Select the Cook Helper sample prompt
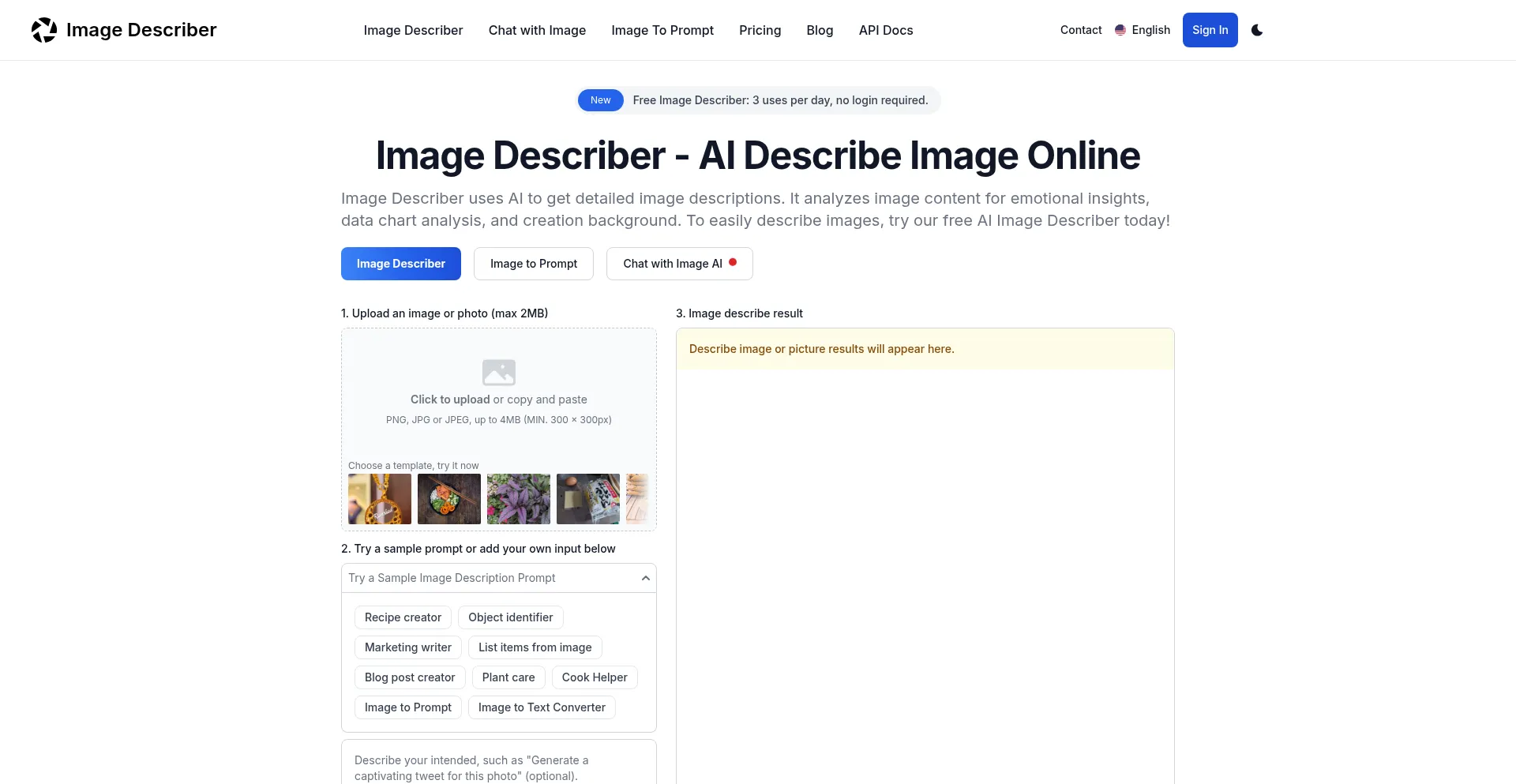 [x=595, y=677]
